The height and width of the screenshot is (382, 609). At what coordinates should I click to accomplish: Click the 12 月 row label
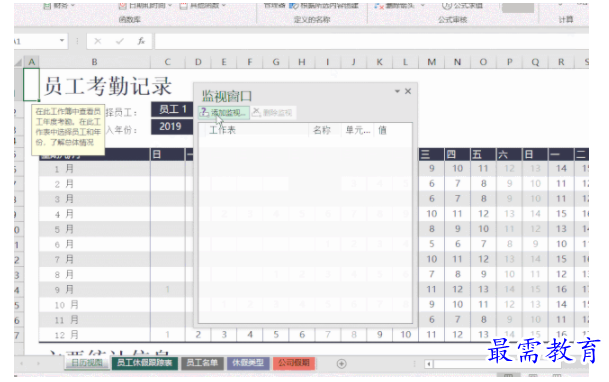[x=66, y=335]
